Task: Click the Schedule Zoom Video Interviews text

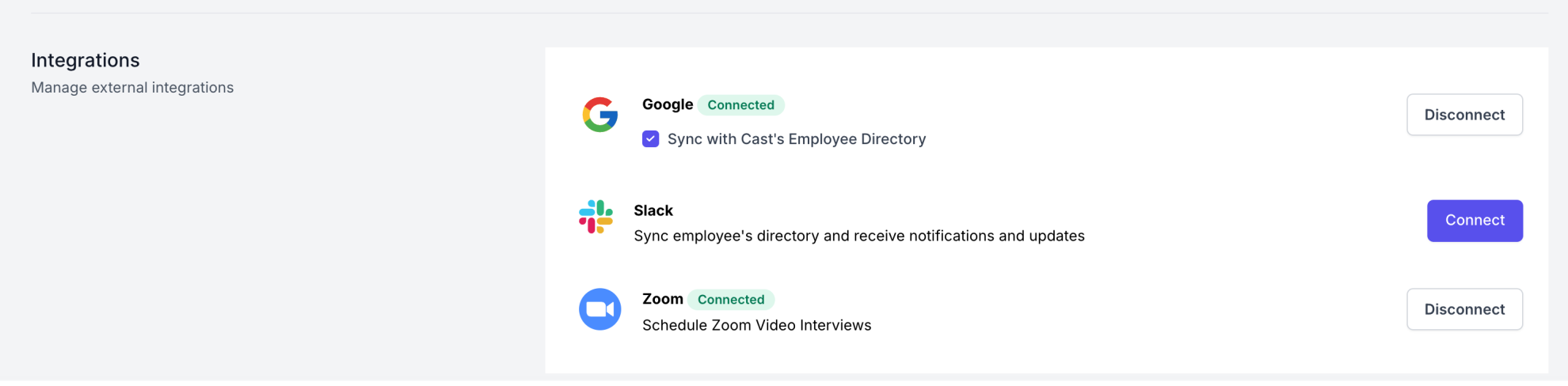Action: (756, 325)
